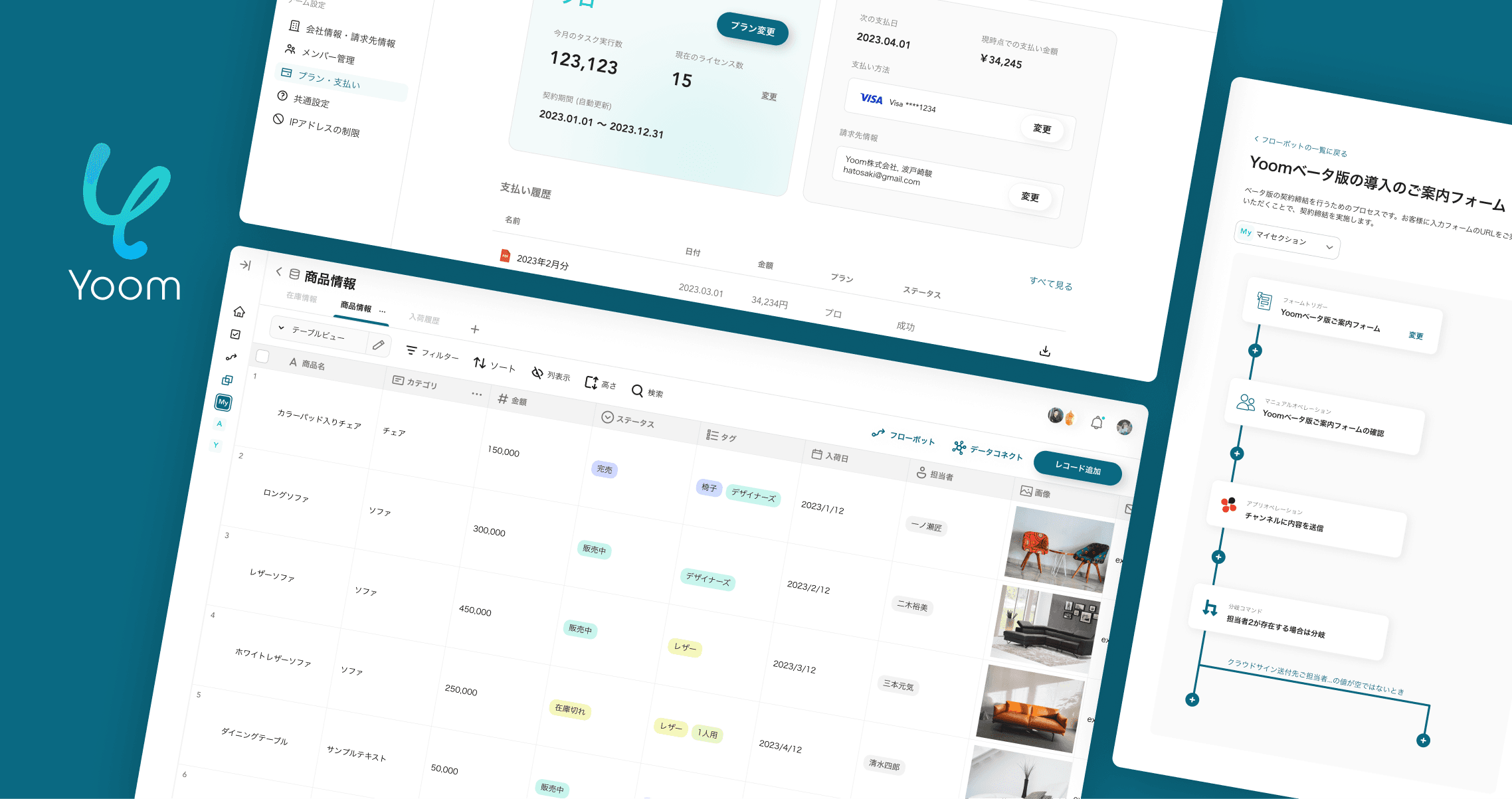Open the テーブルビュー view dropdown
The height and width of the screenshot is (799, 1512).
[x=318, y=333]
